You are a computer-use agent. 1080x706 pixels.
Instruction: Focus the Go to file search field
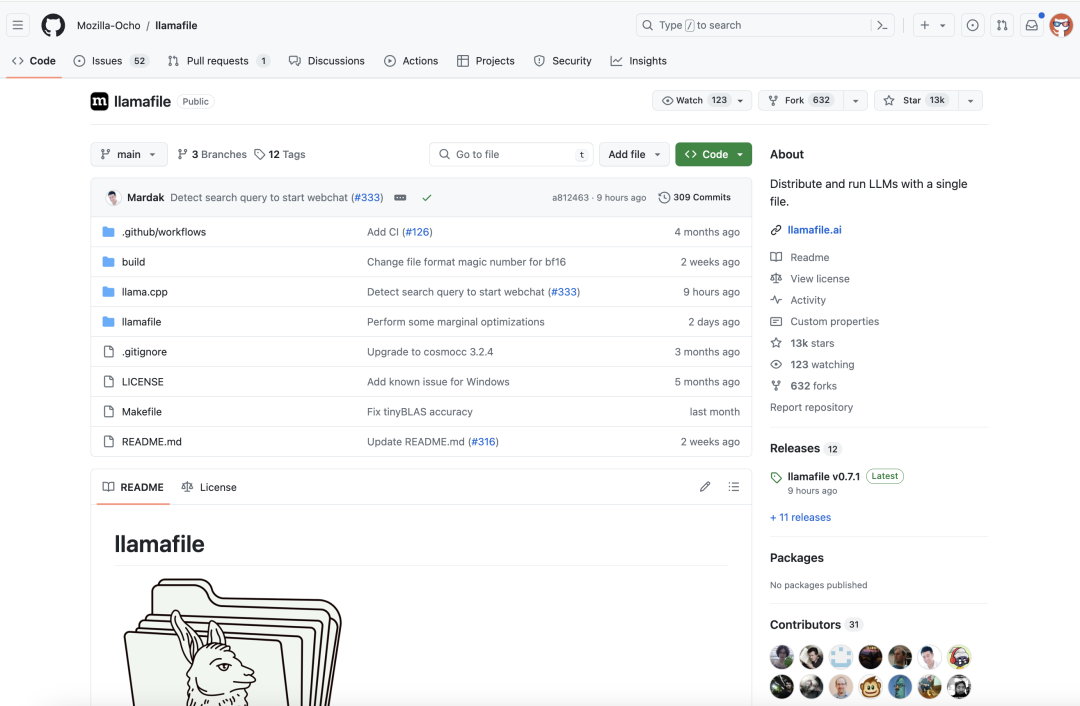click(511, 154)
